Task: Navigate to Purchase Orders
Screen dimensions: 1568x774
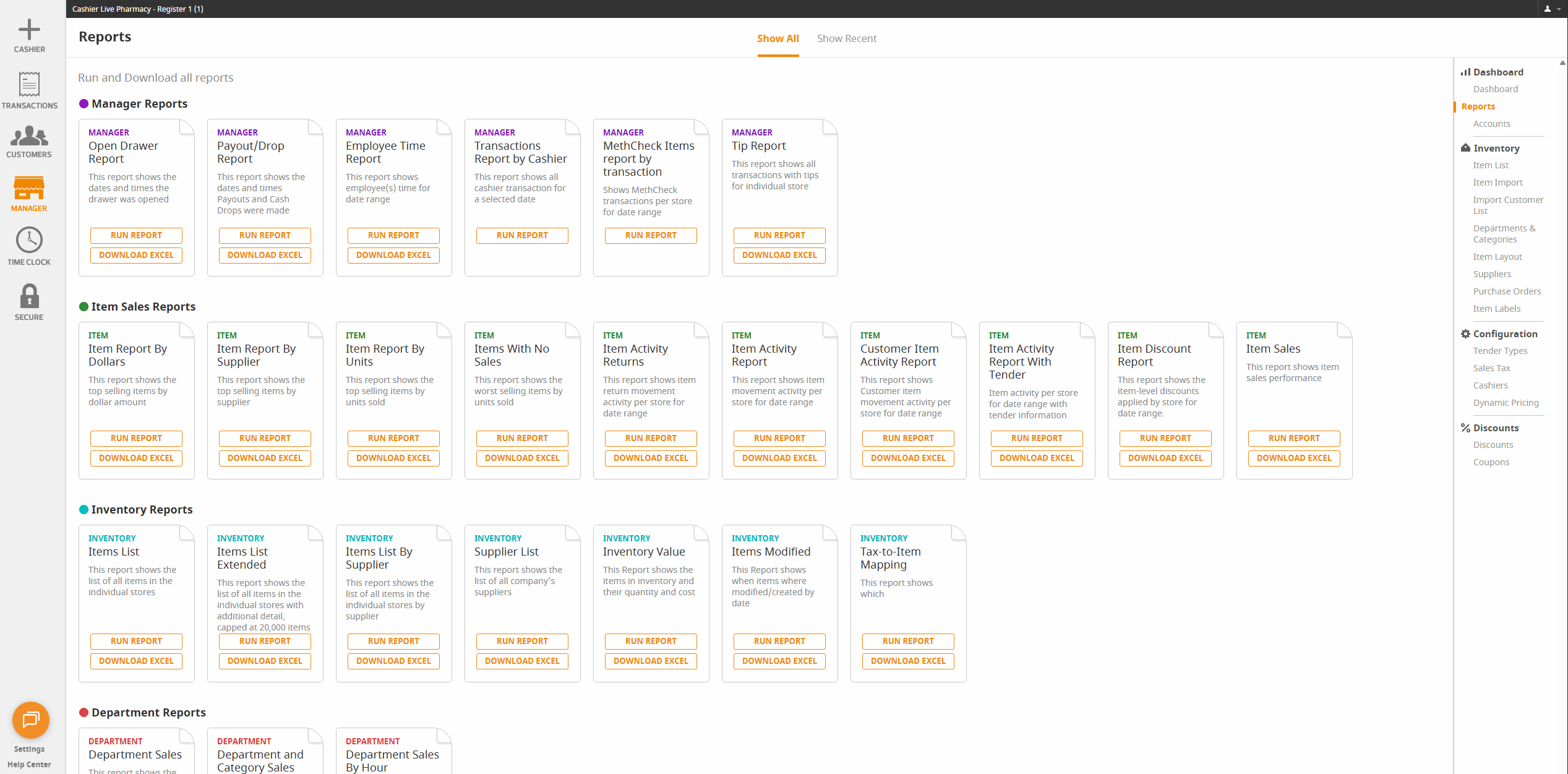Action: 1507,291
